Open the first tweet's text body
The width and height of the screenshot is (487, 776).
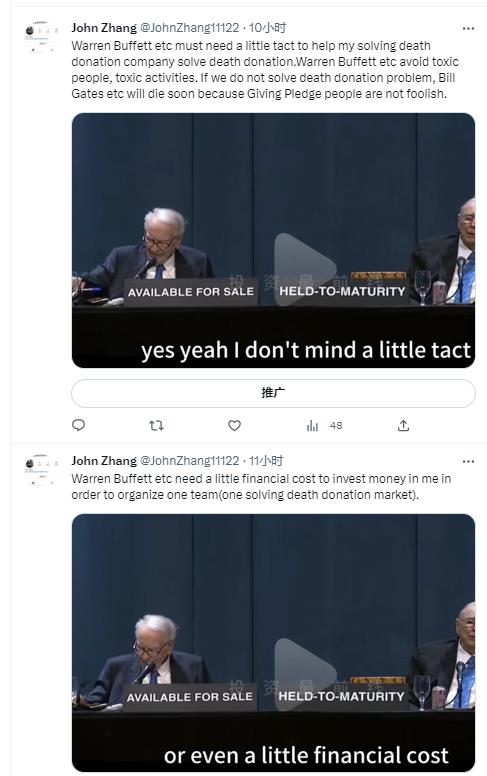point(265,70)
